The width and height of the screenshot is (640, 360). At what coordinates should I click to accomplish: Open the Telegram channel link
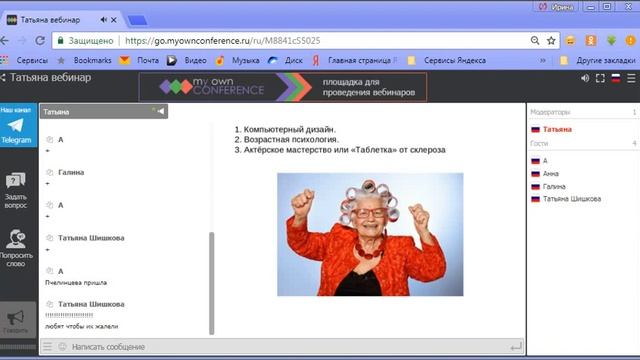[x=16, y=126]
